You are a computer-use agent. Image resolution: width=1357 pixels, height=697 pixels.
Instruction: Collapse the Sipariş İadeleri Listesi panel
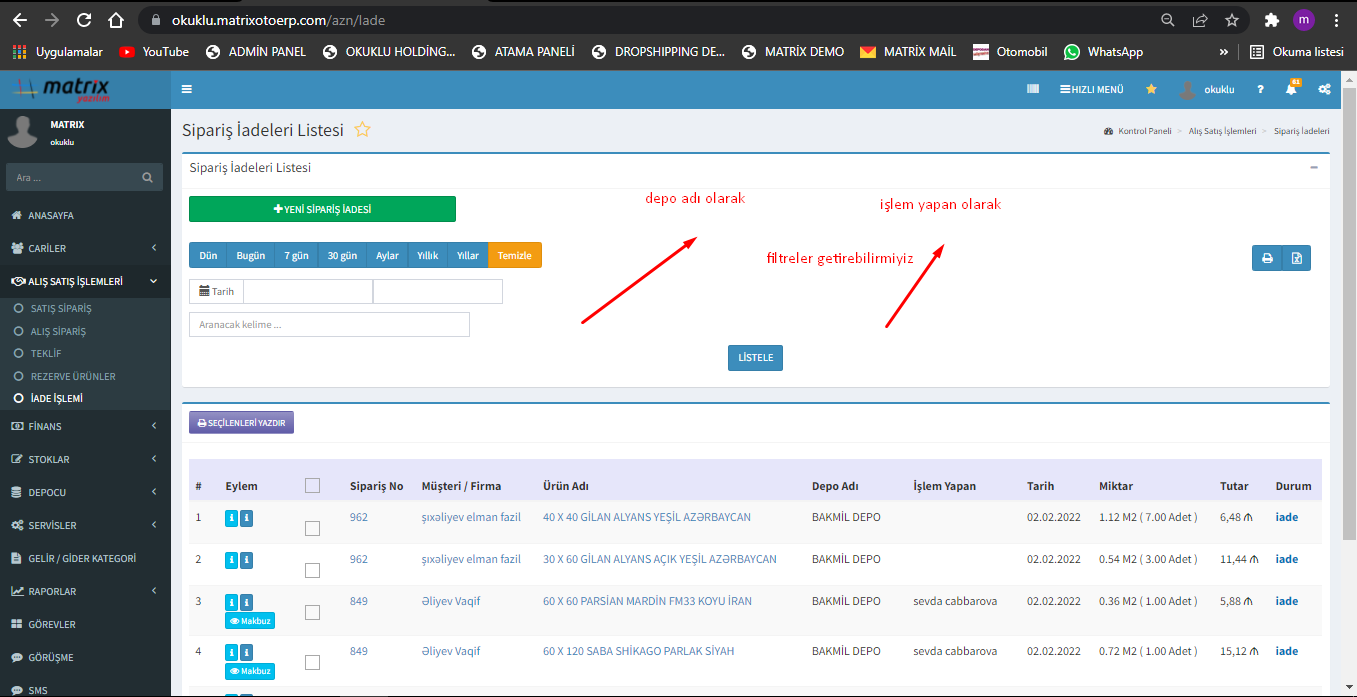click(1314, 168)
